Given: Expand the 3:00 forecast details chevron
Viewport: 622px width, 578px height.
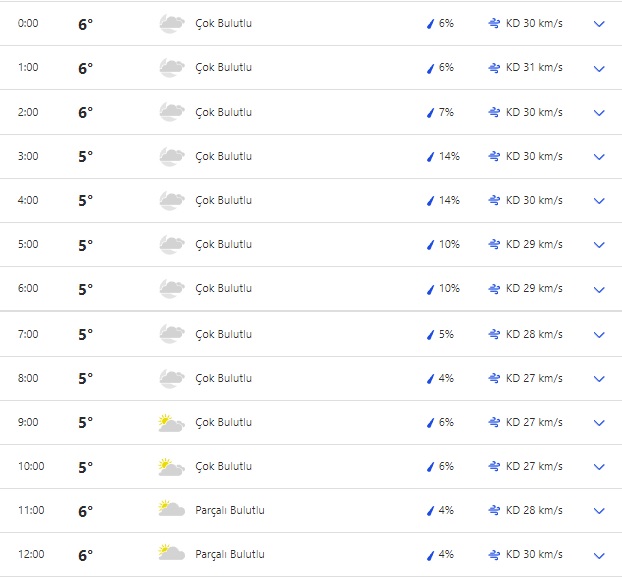Looking at the screenshot, I should point(599,157).
